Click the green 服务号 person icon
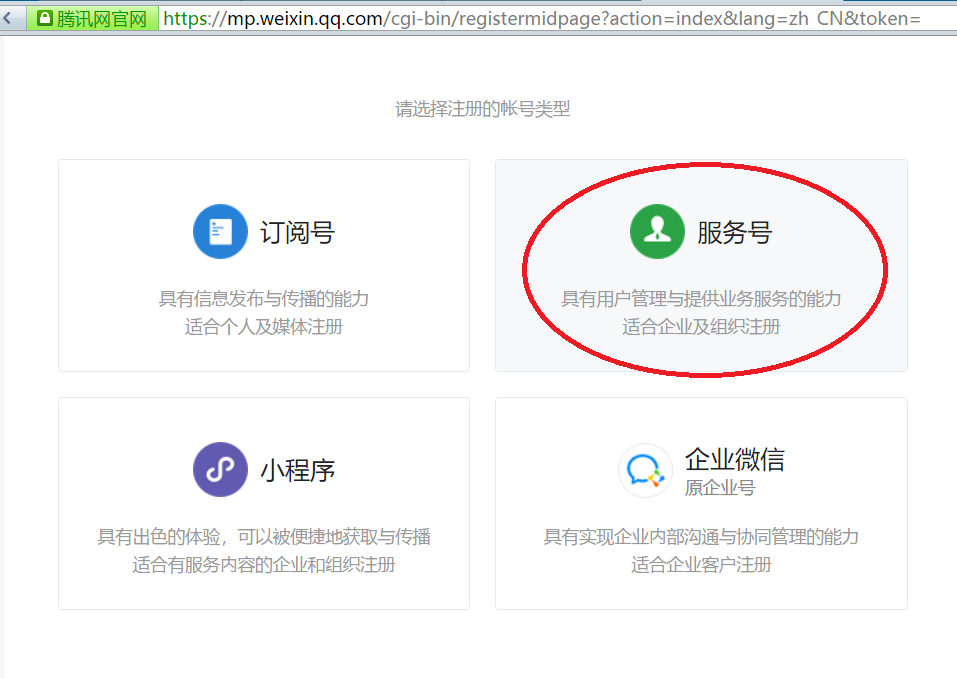 657,231
